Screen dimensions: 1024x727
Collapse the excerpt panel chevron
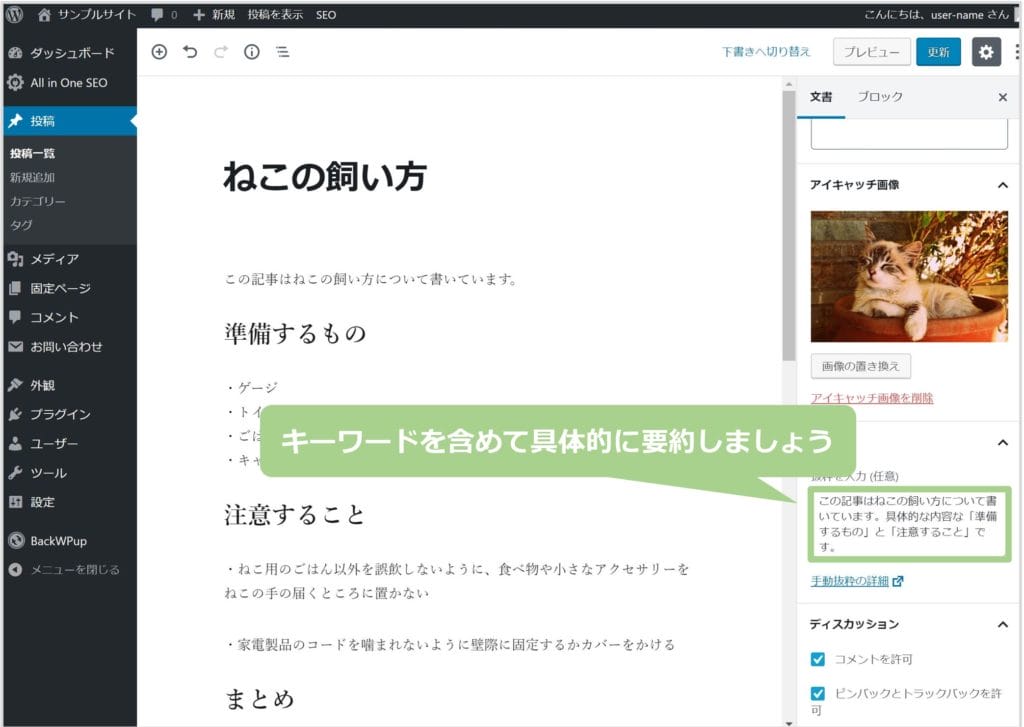(x=1003, y=443)
